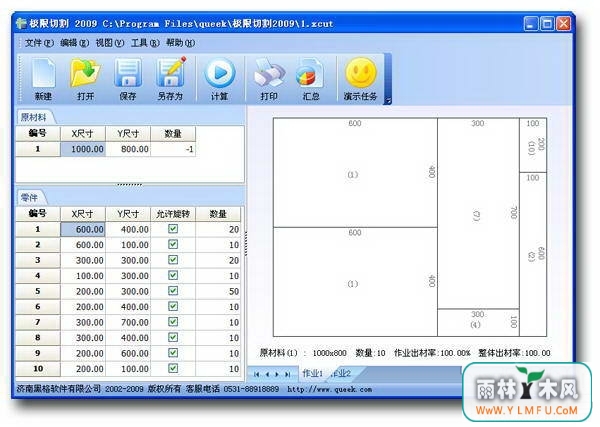Start calculation with 计算 play icon
Screen dimensions: 600x427
point(220,80)
